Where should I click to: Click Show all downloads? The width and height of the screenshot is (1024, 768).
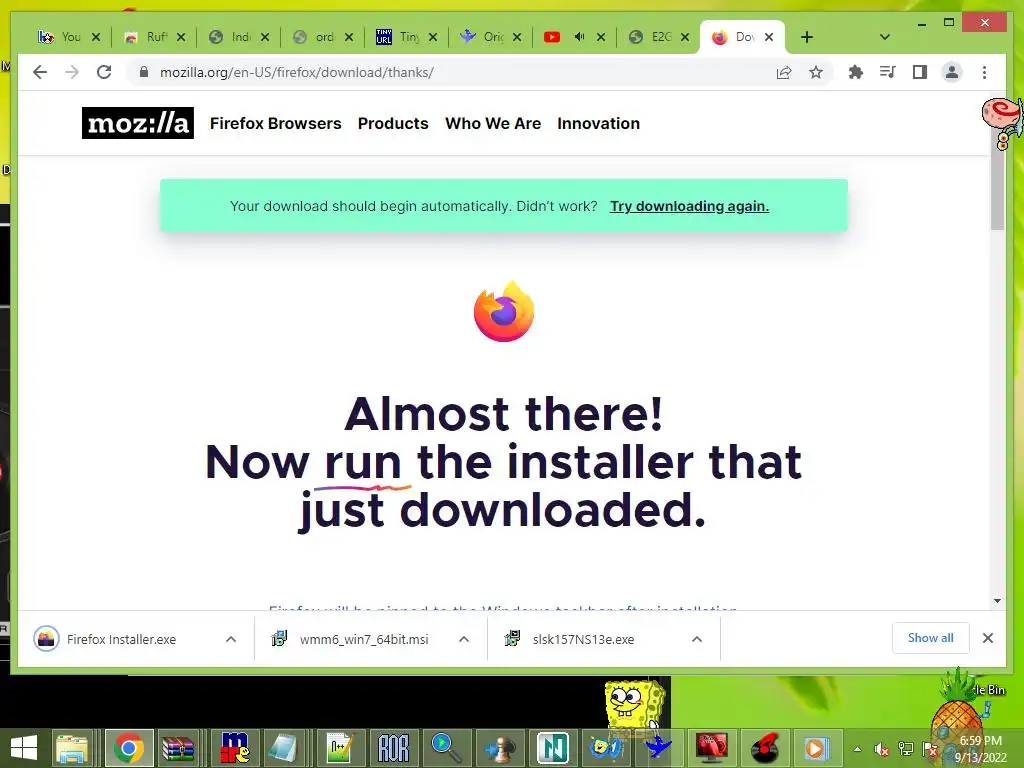point(930,638)
